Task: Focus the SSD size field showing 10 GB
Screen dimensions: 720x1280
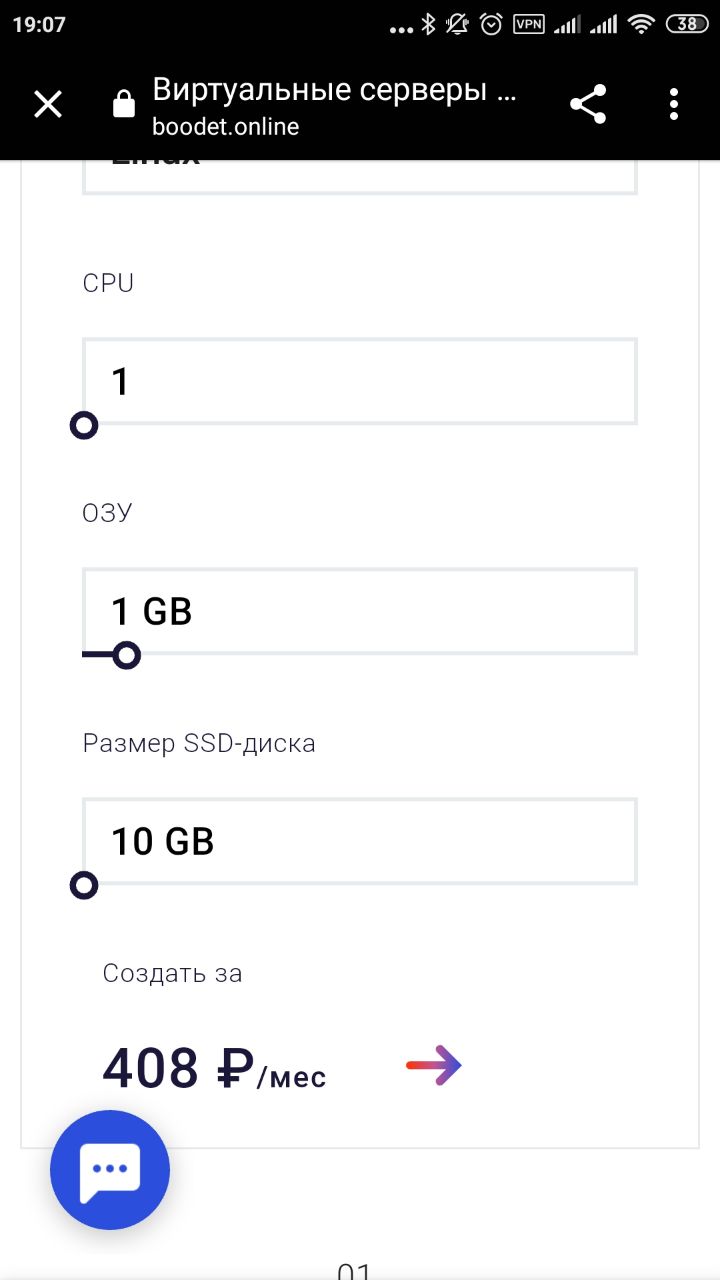Action: (360, 841)
